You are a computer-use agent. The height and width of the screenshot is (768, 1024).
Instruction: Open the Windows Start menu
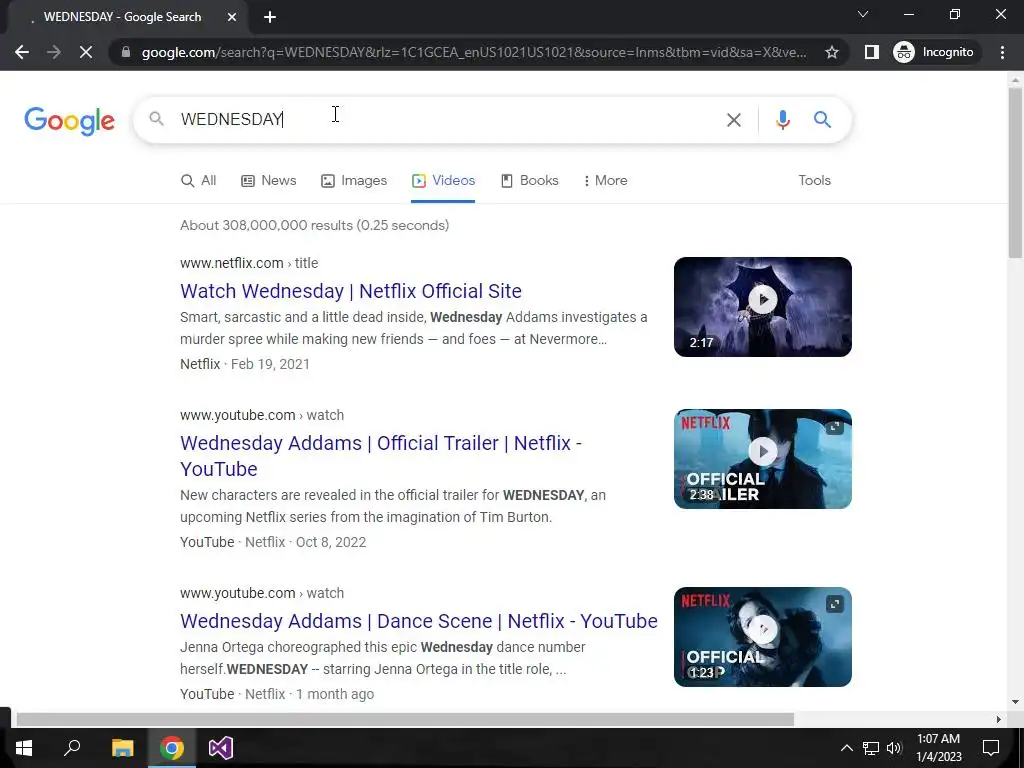point(24,748)
